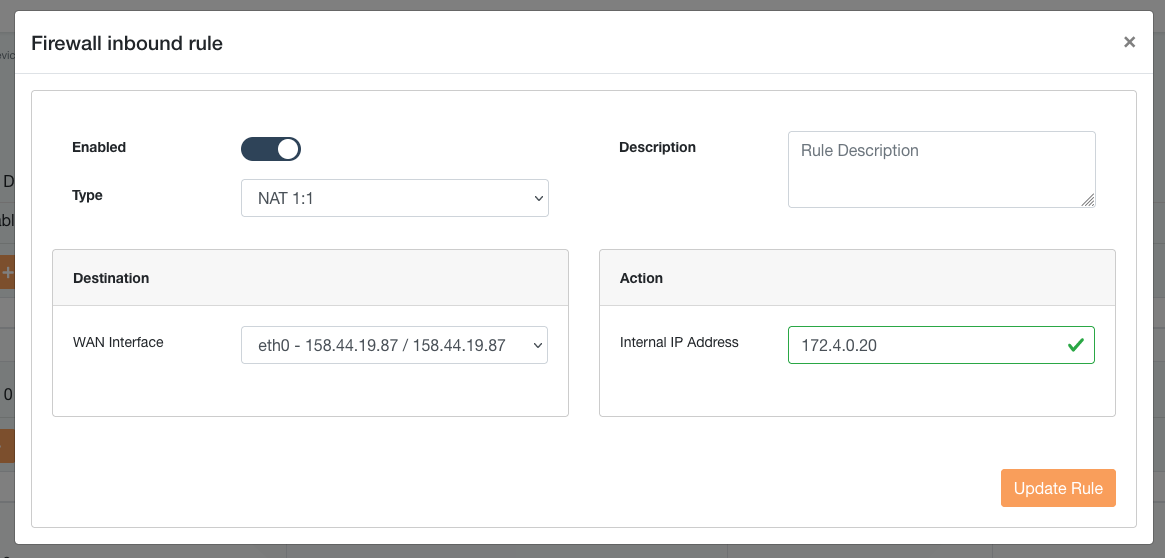Click the WAN Interface label
The image size is (1165, 558).
[x=118, y=342]
